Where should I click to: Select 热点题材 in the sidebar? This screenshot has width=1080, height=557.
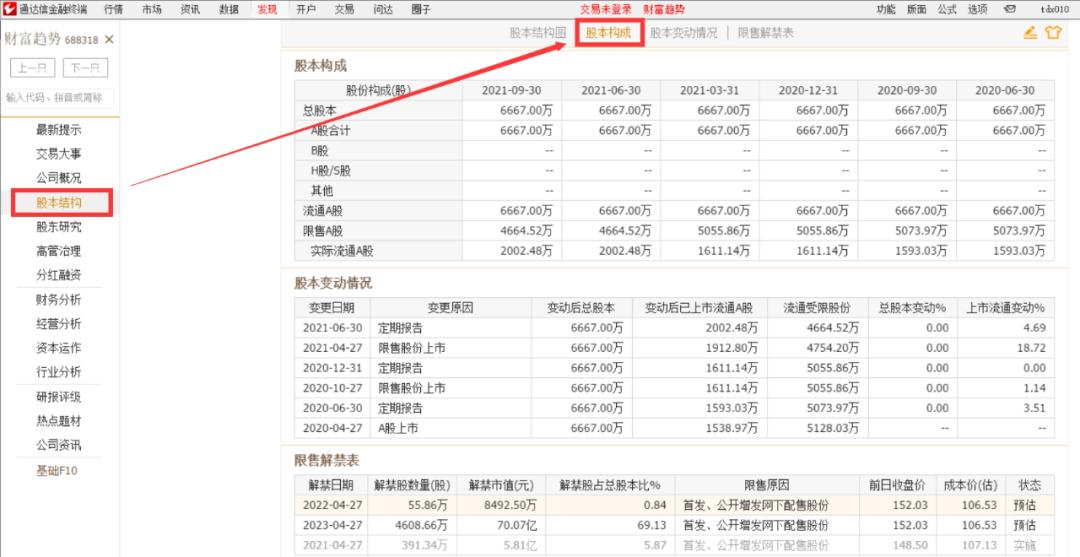click(59, 421)
